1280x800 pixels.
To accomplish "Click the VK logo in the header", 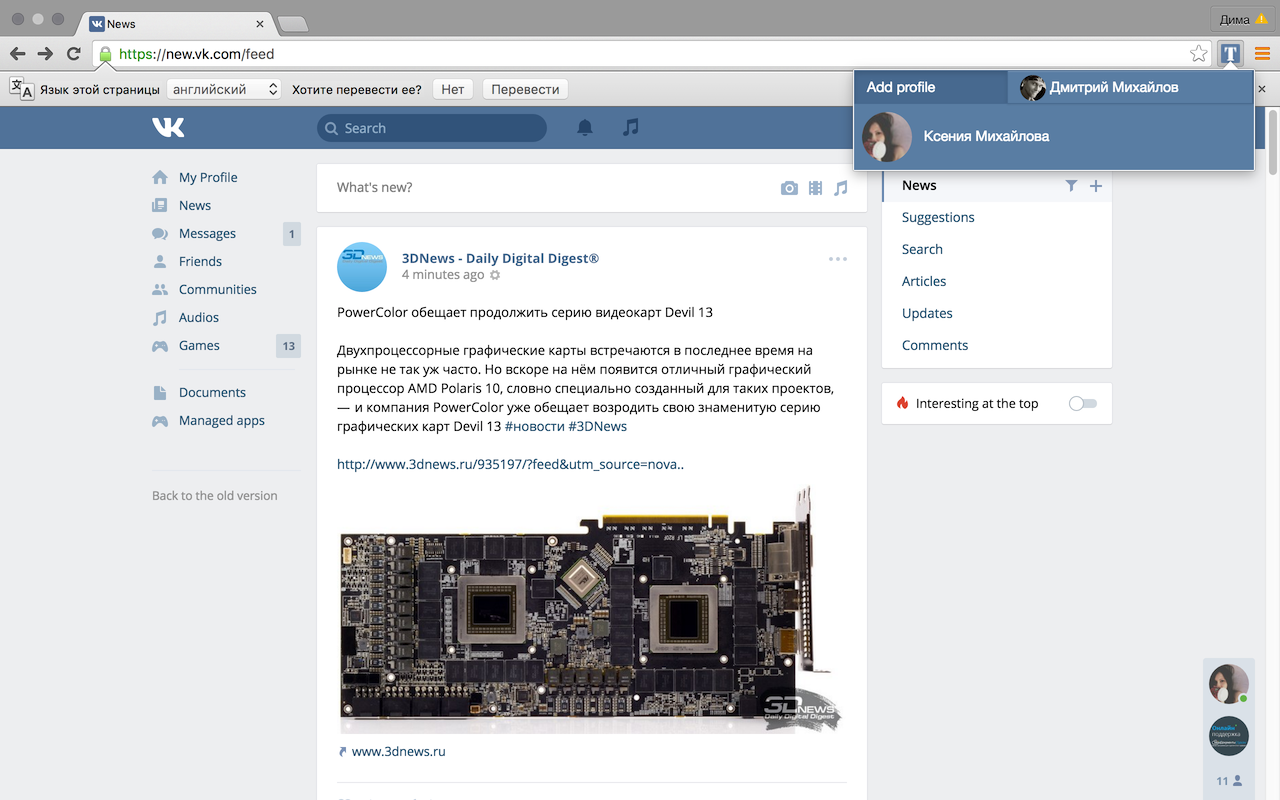I will pos(168,127).
